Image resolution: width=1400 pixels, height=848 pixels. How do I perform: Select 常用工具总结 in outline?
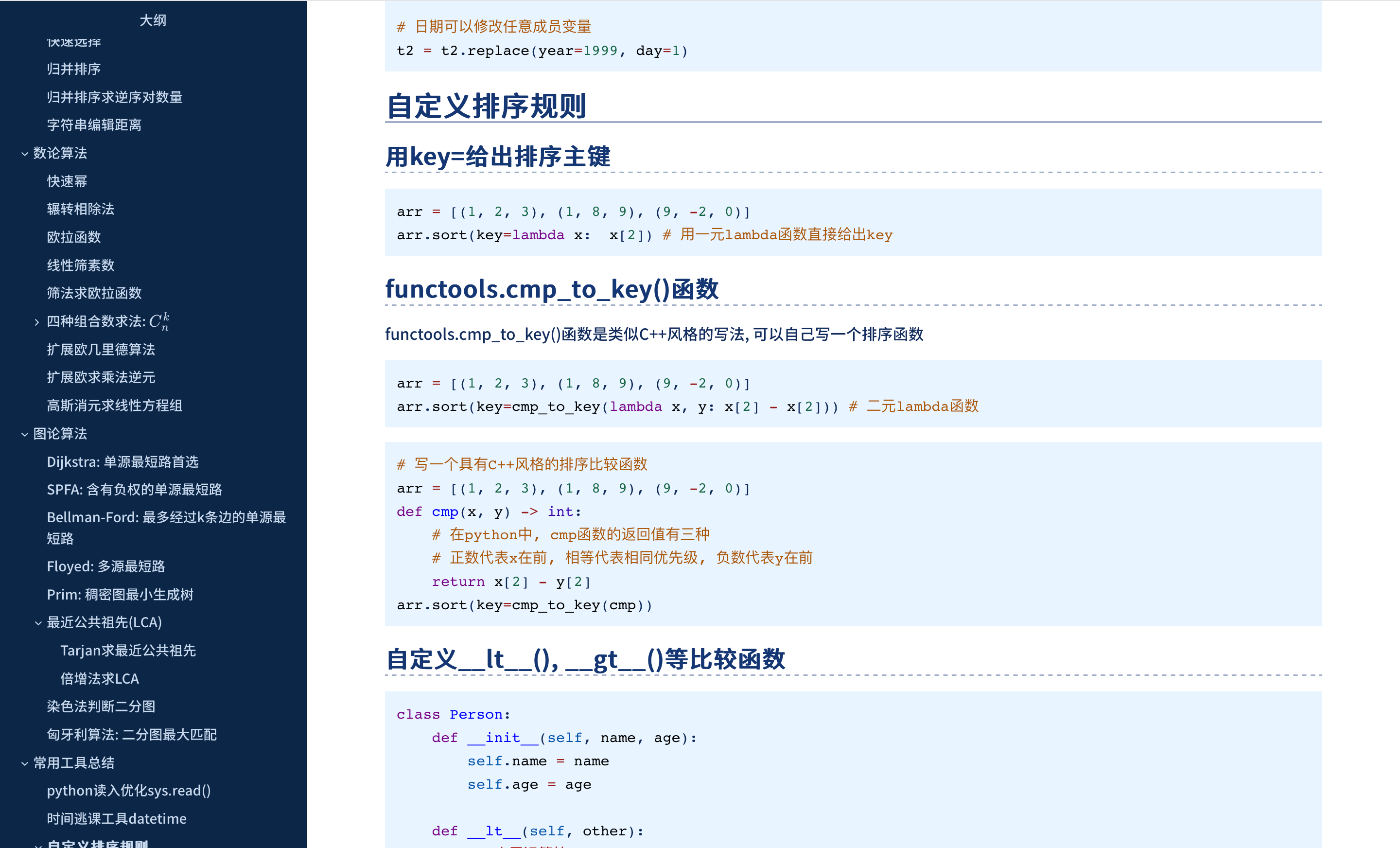pos(74,763)
